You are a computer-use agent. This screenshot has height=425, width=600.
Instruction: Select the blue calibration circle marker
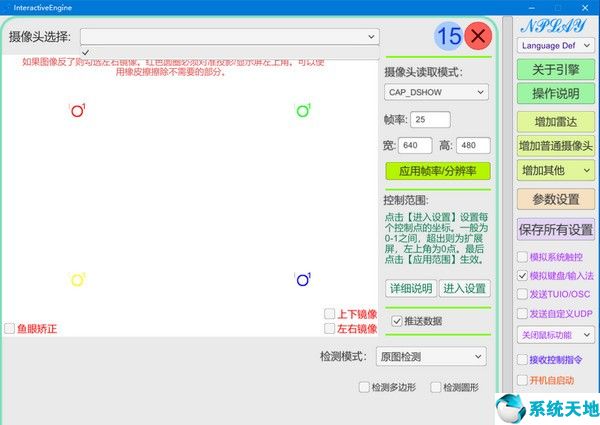coord(303,280)
